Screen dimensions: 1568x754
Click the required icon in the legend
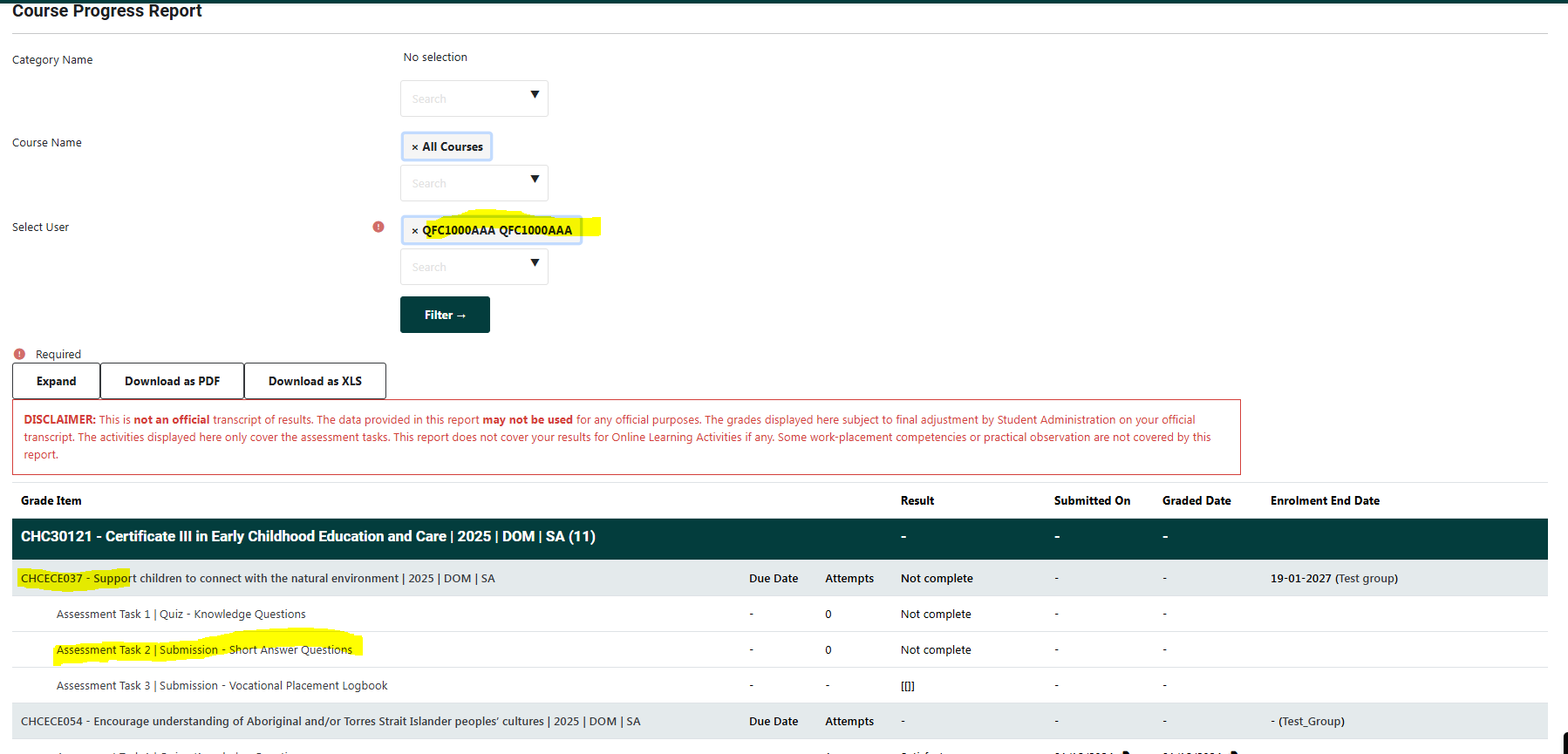[x=19, y=354]
